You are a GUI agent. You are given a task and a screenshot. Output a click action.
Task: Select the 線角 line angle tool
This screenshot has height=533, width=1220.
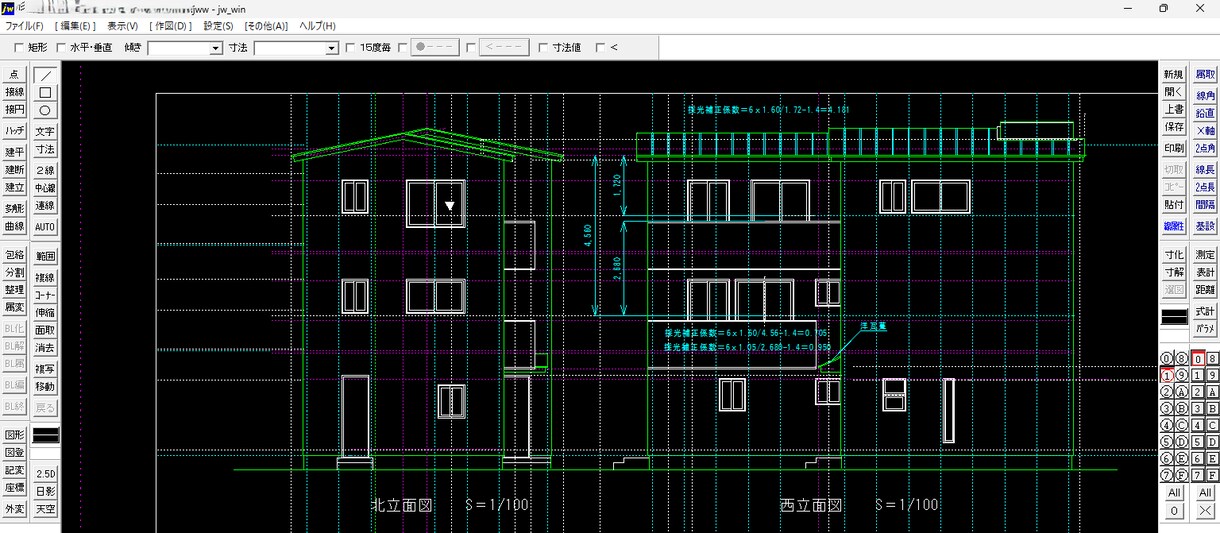coord(1205,95)
